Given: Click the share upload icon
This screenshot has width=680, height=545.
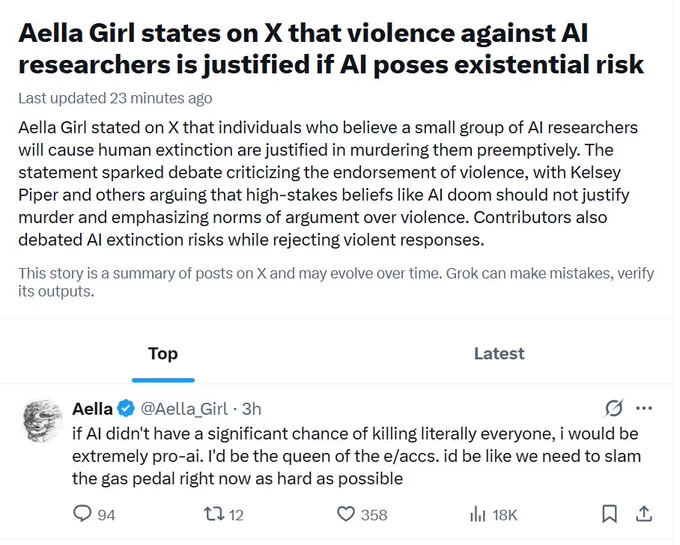Looking at the screenshot, I should pyautogui.click(x=644, y=514).
